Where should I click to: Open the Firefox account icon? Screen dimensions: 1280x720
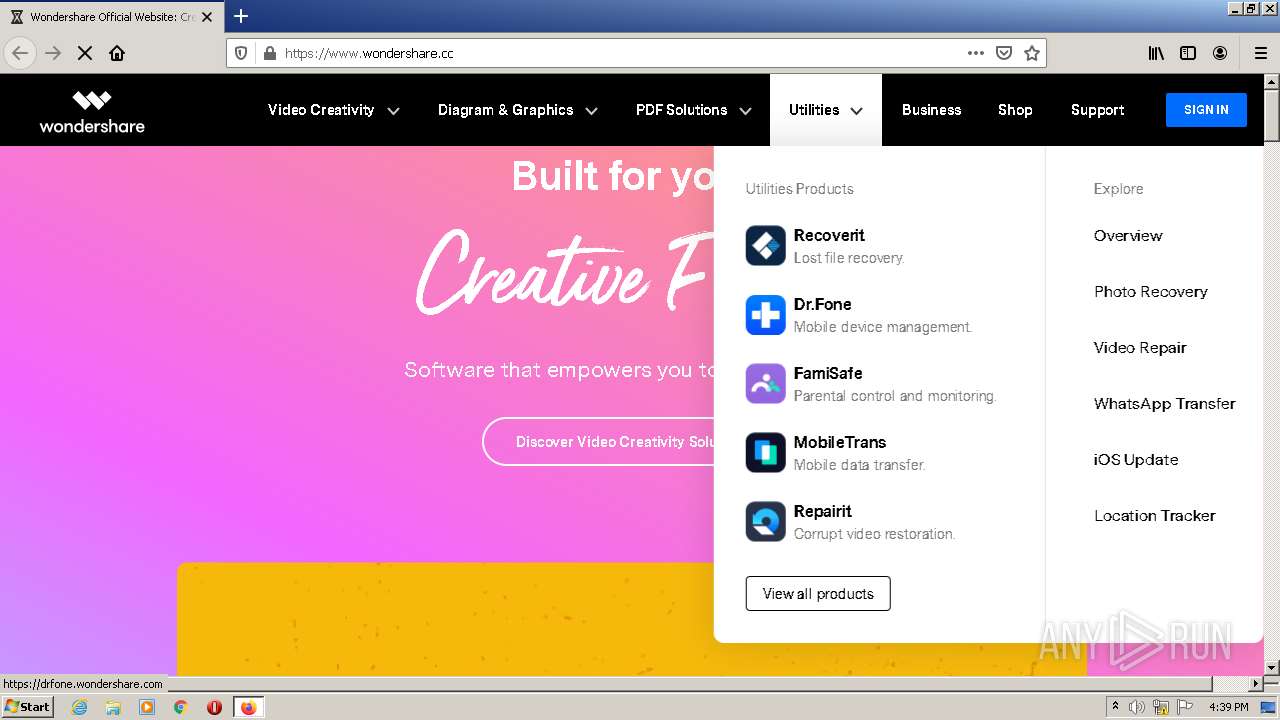coord(1220,53)
